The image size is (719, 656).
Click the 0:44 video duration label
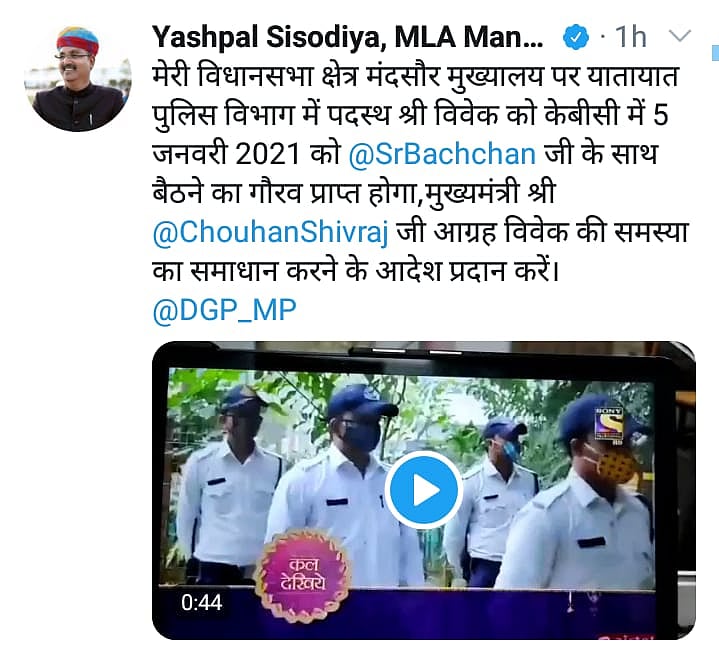[201, 602]
